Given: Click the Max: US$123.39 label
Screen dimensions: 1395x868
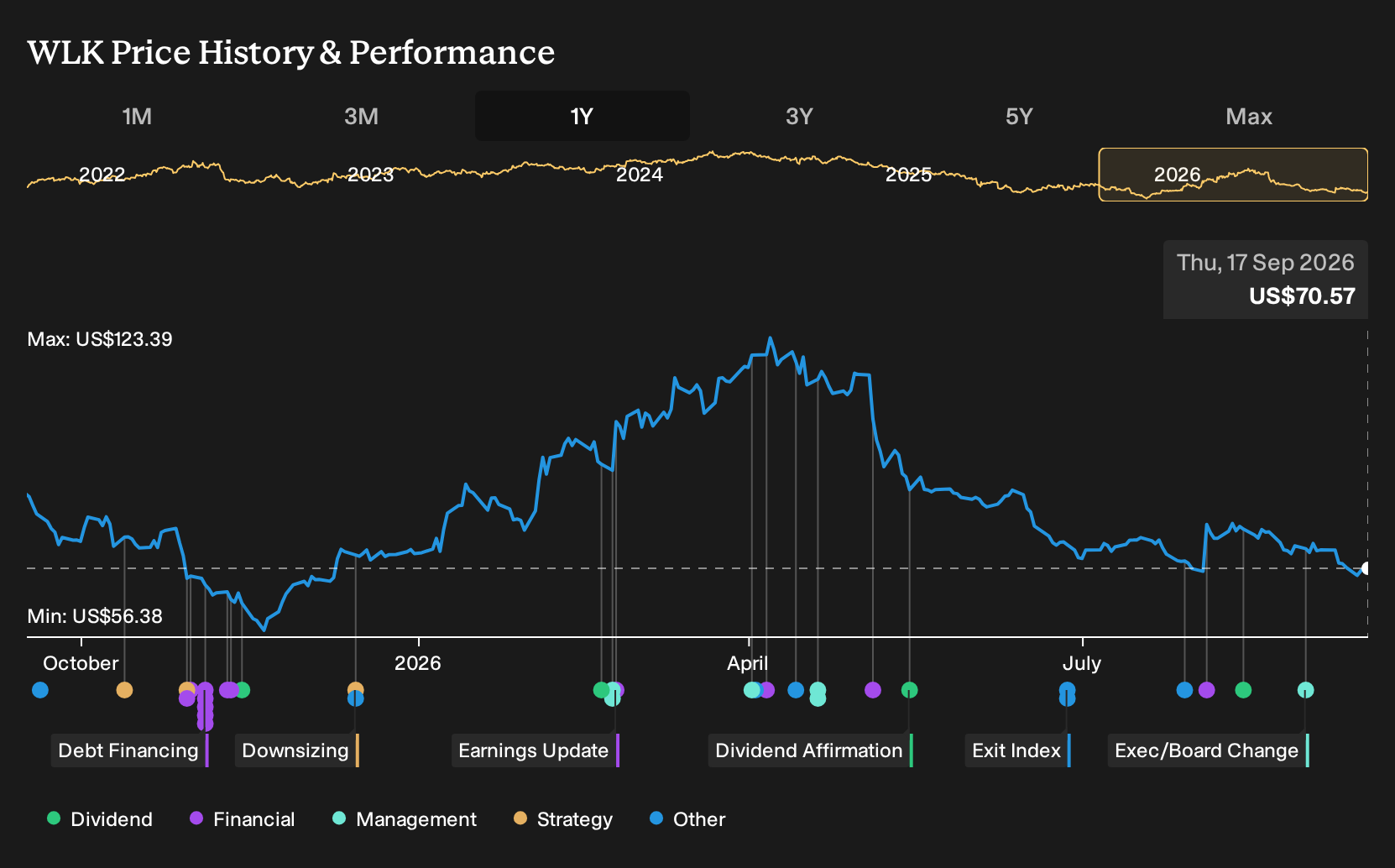Looking at the screenshot, I should (x=100, y=339).
